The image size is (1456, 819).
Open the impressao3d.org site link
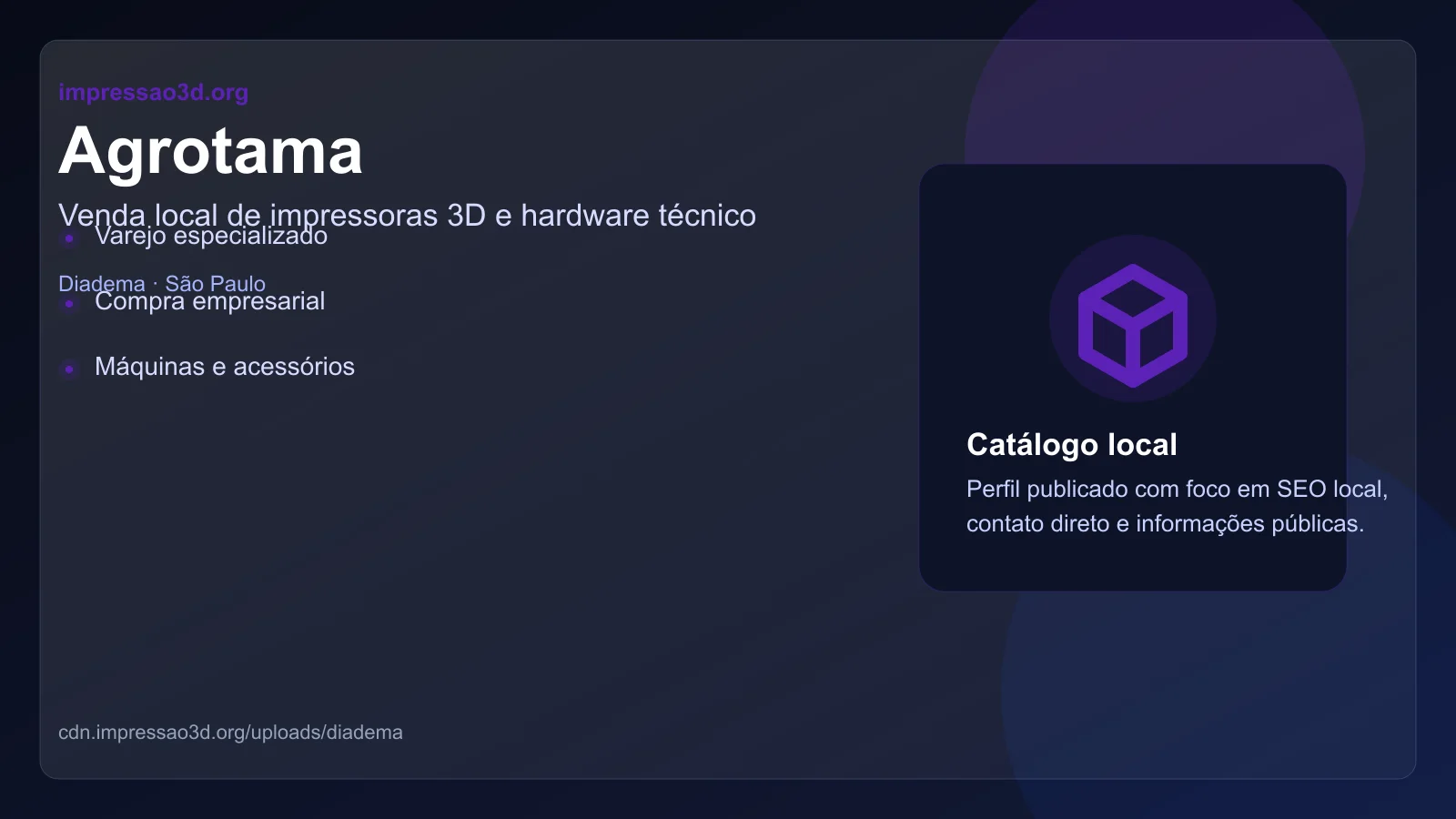(153, 92)
